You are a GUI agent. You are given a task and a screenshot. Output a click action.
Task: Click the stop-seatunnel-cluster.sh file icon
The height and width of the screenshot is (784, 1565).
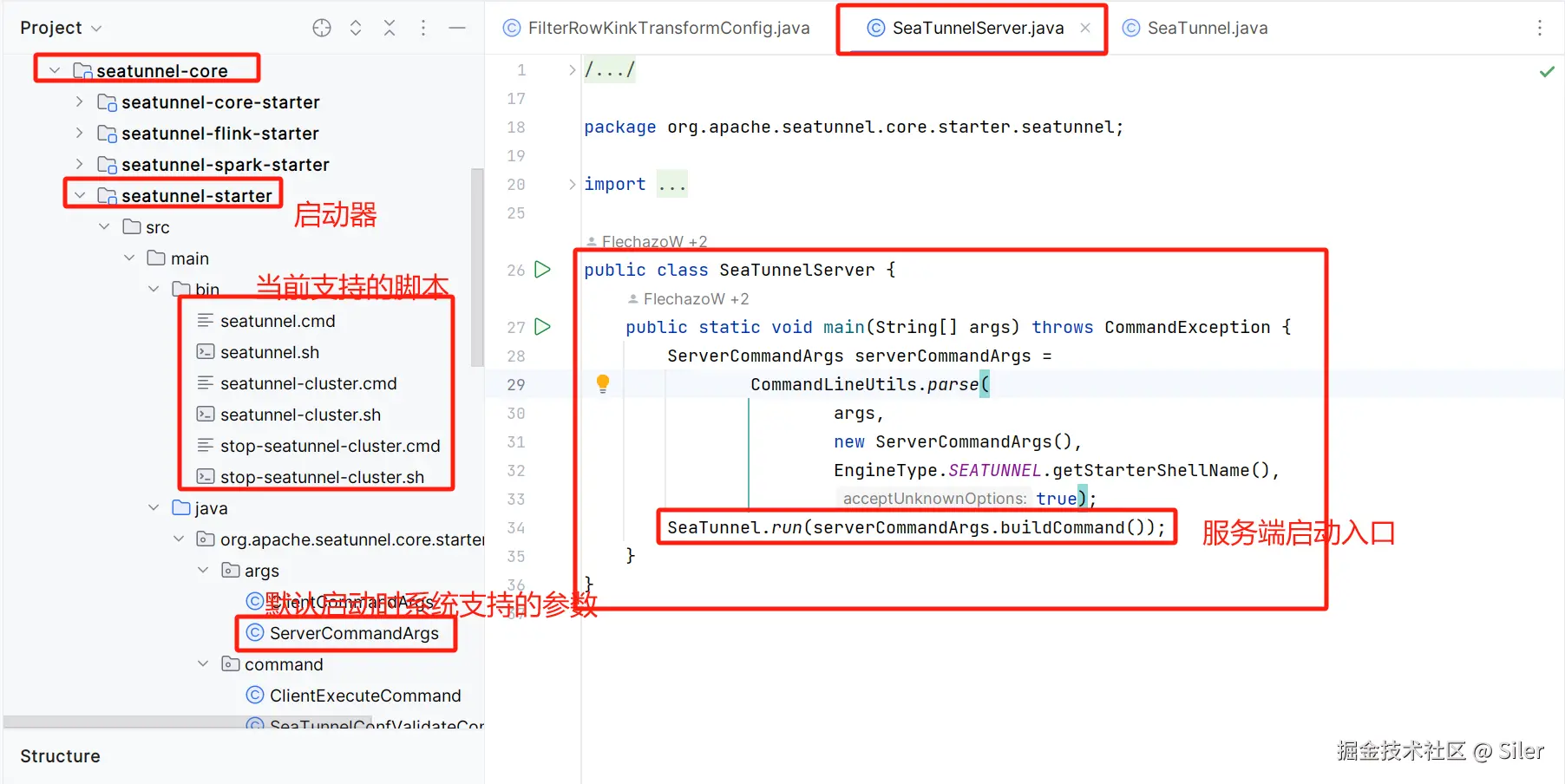coord(206,477)
